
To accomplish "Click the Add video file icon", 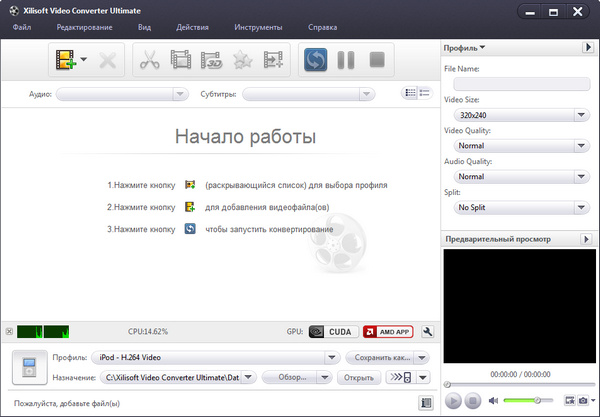I will tap(65, 61).
